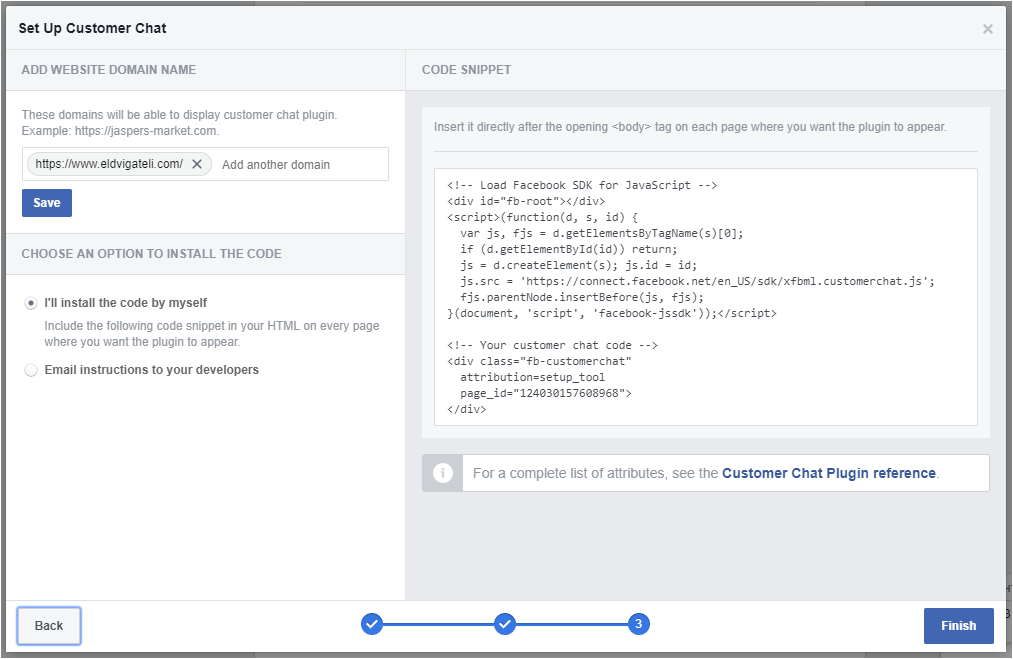
Task: Select "I'll install the code by myself"
Action: tap(30, 302)
